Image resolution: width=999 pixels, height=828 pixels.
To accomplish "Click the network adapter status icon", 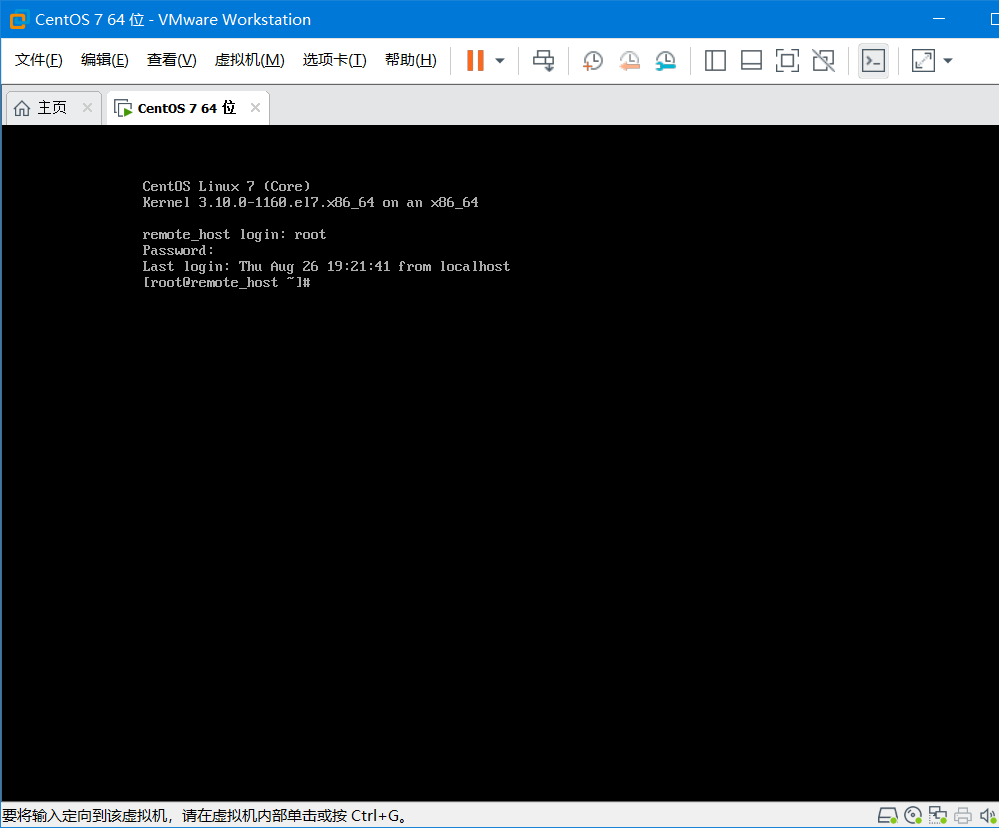I will [x=938, y=815].
